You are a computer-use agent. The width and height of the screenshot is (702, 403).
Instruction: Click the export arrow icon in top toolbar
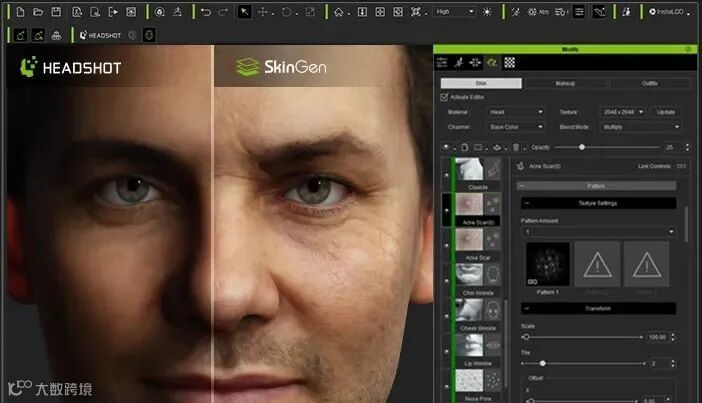(113, 12)
